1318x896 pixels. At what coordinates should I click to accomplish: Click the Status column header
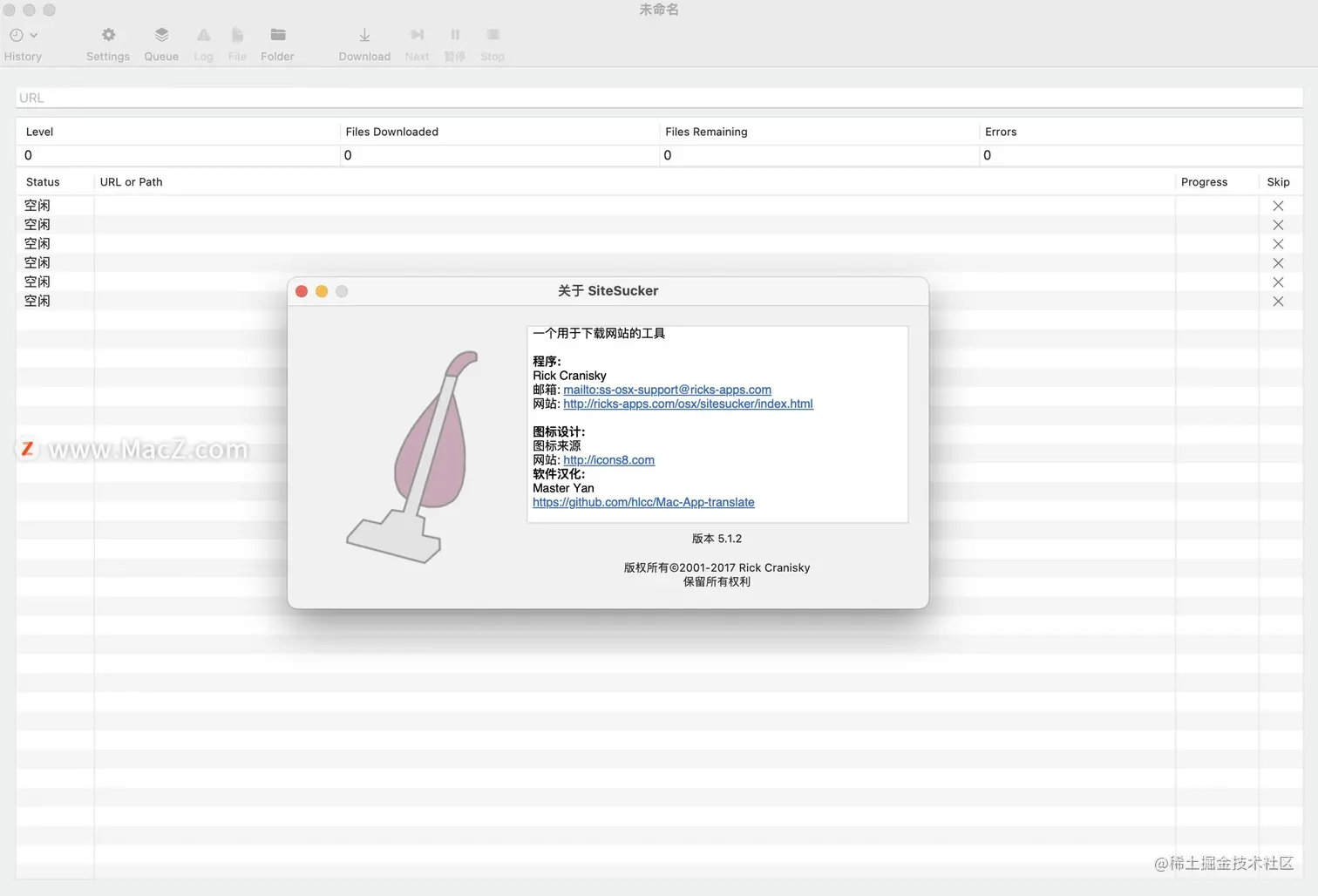(x=43, y=182)
